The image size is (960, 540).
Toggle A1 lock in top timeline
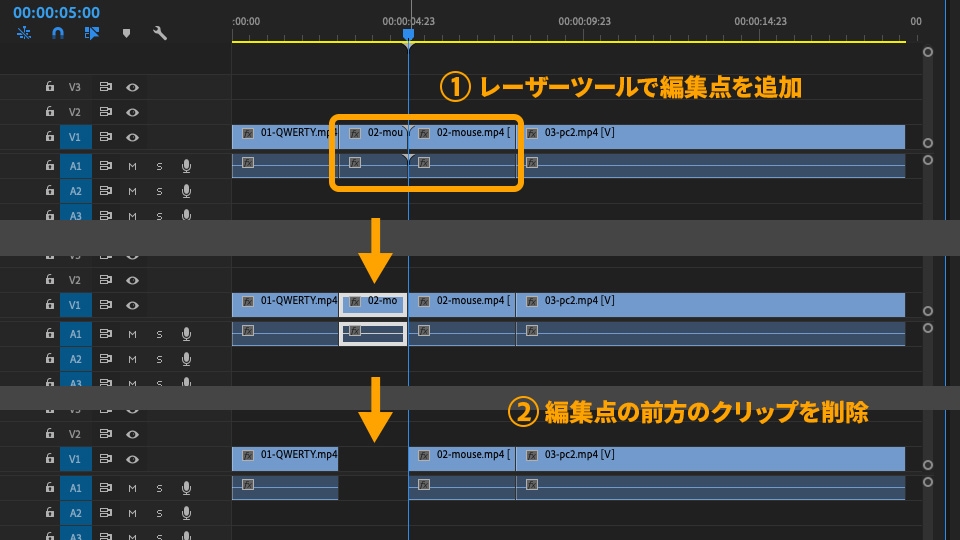click(x=50, y=165)
